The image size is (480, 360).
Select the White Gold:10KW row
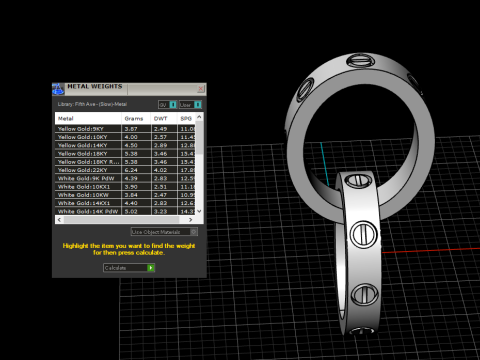(125, 195)
